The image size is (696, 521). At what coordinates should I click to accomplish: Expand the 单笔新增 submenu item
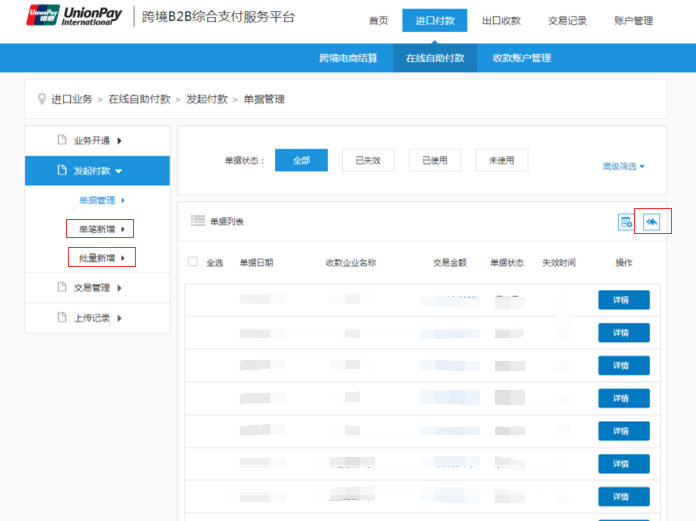coord(100,229)
